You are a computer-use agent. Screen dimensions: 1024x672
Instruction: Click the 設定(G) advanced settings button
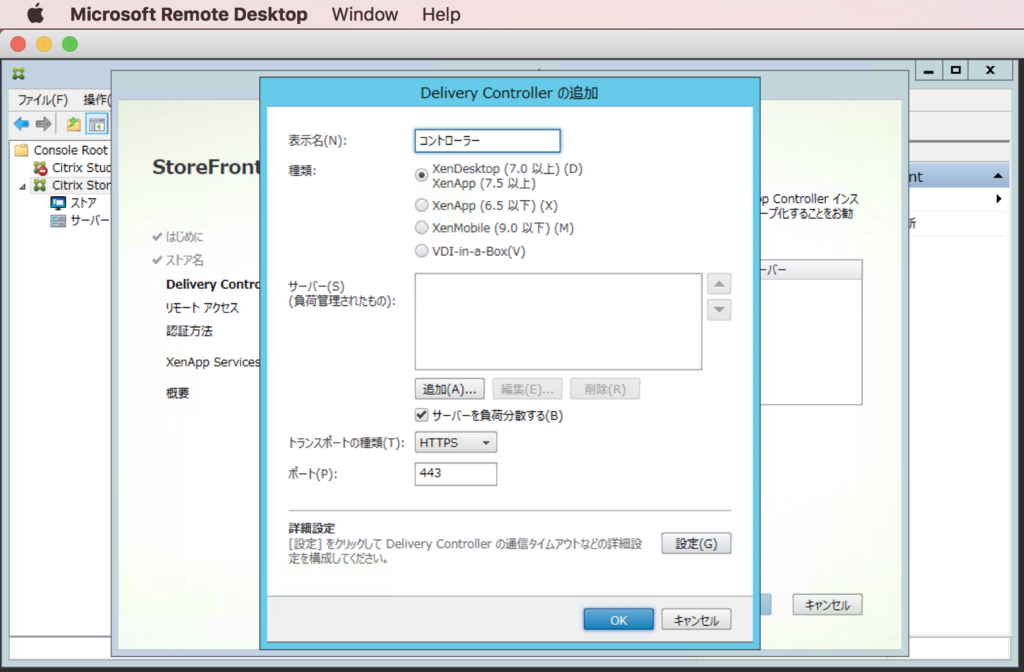click(x=696, y=543)
